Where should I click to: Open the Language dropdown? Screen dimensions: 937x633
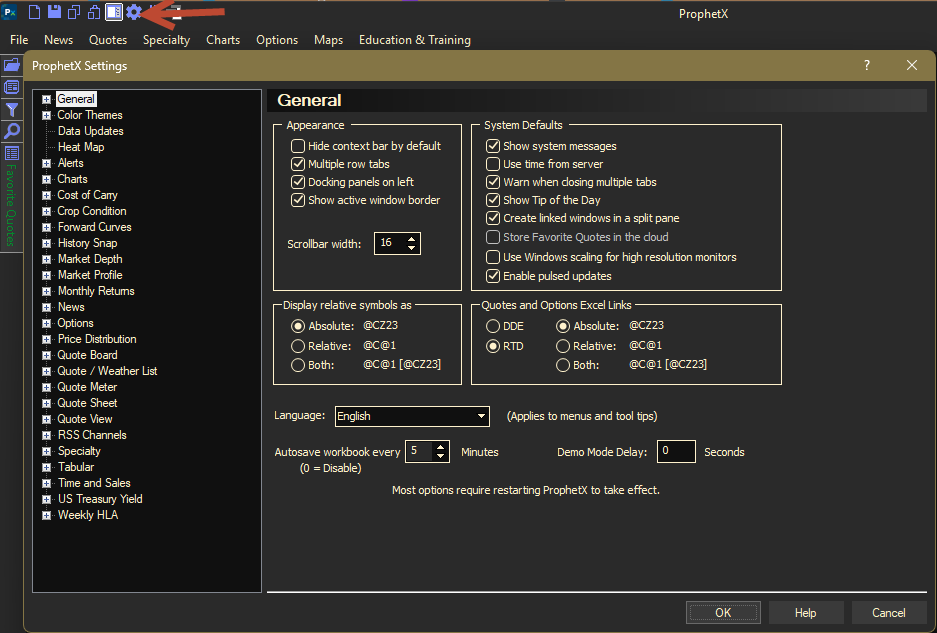412,416
